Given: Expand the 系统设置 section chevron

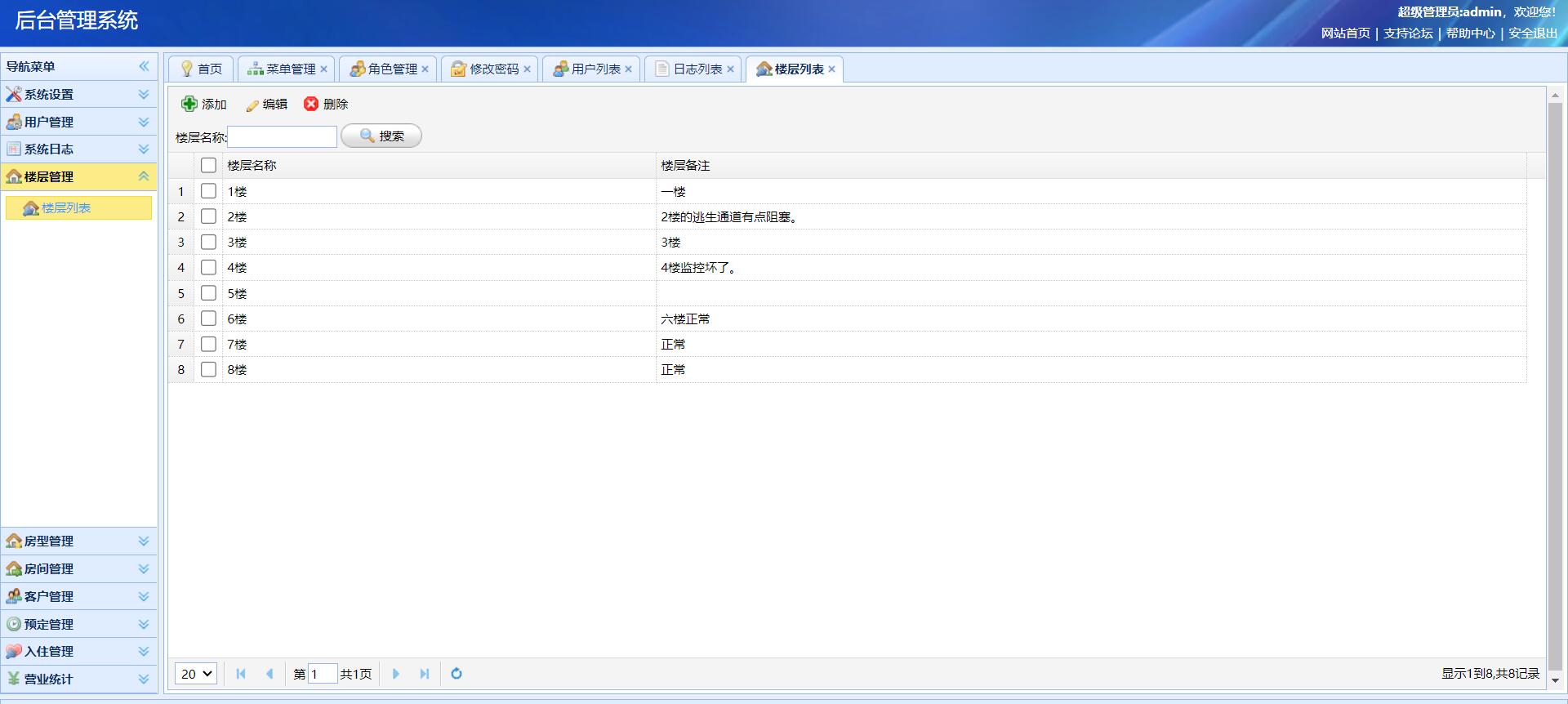Looking at the screenshot, I should coord(144,94).
